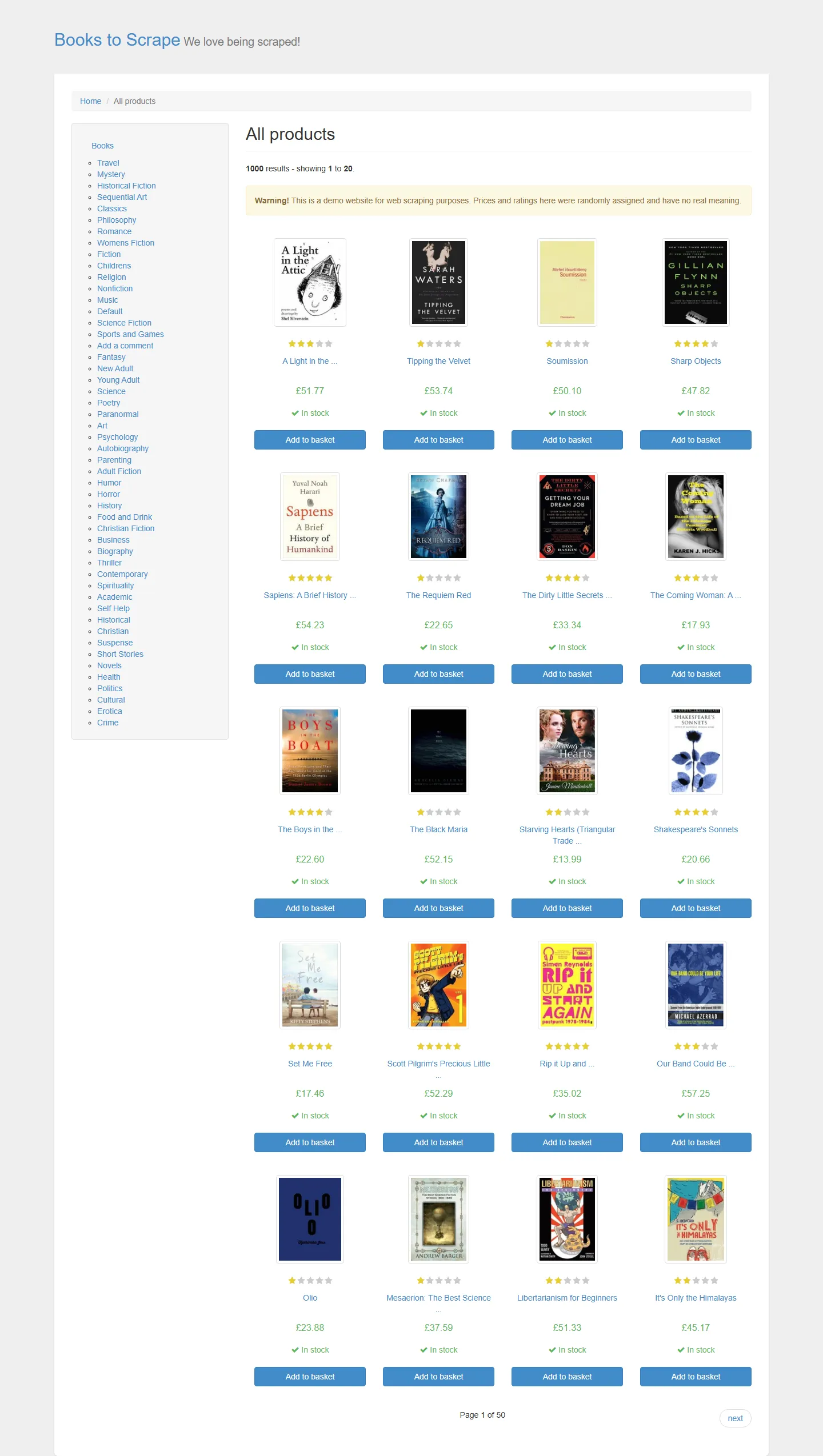The width and height of the screenshot is (823, 1456).
Task: Select the Sharp Objects cover image
Action: point(696,282)
